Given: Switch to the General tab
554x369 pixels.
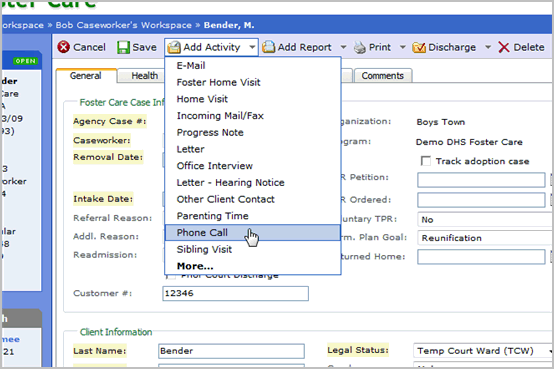Looking at the screenshot, I should [86, 76].
